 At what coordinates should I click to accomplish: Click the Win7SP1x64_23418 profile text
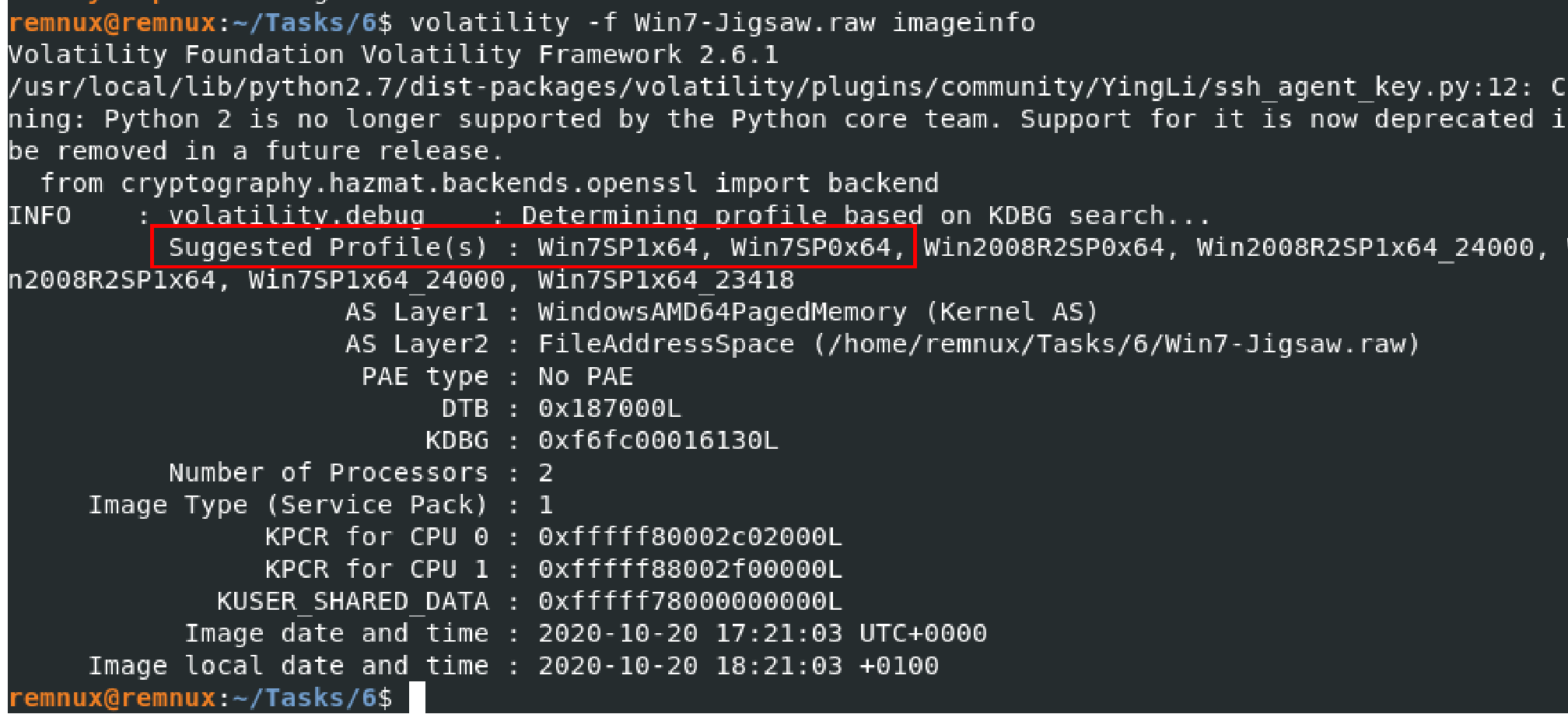point(666,280)
